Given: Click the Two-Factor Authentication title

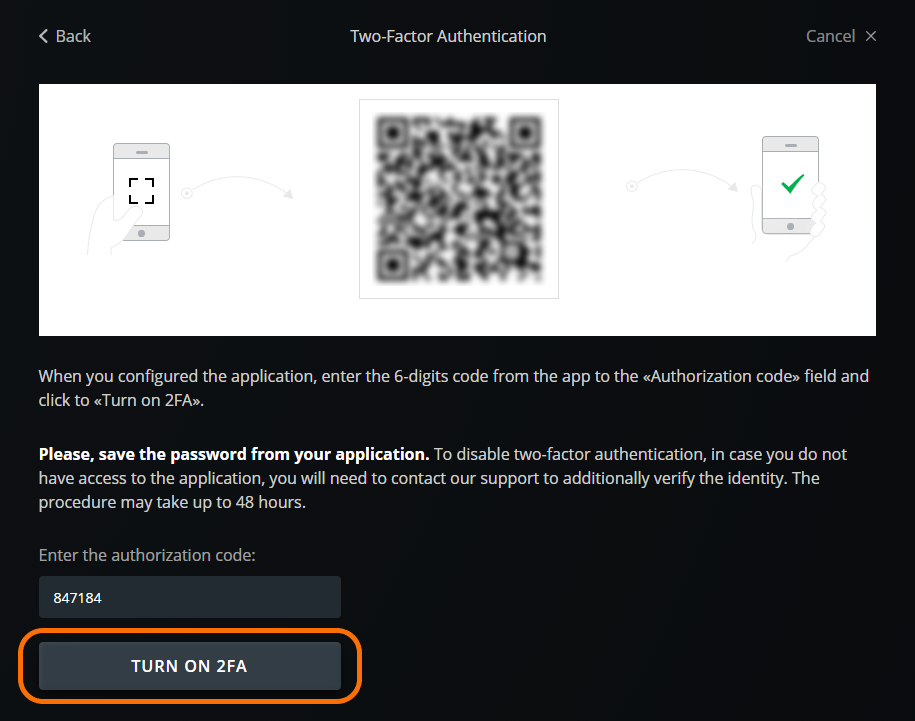Looking at the screenshot, I should [x=448, y=36].
